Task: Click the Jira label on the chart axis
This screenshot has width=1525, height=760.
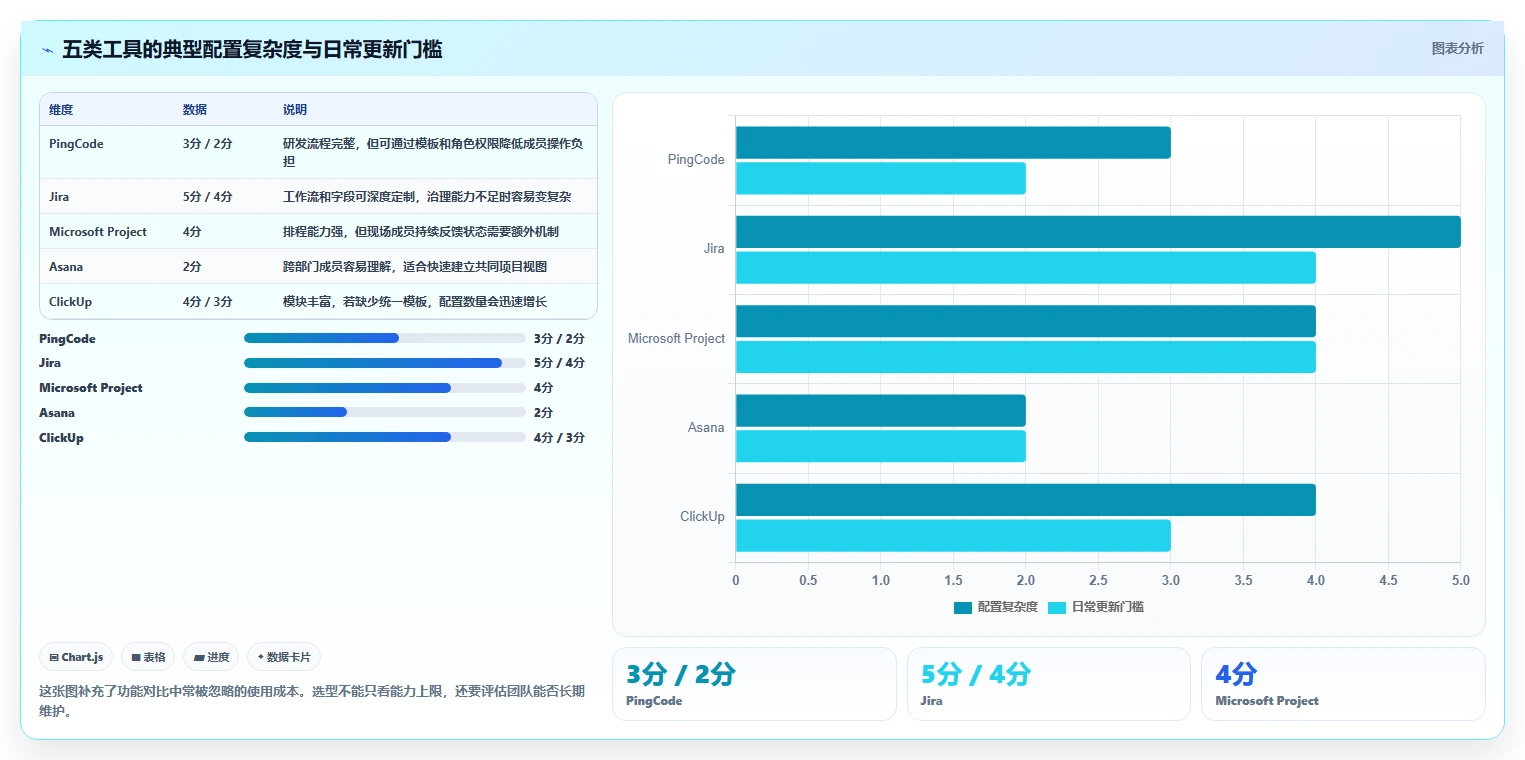Action: coord(714,249)
